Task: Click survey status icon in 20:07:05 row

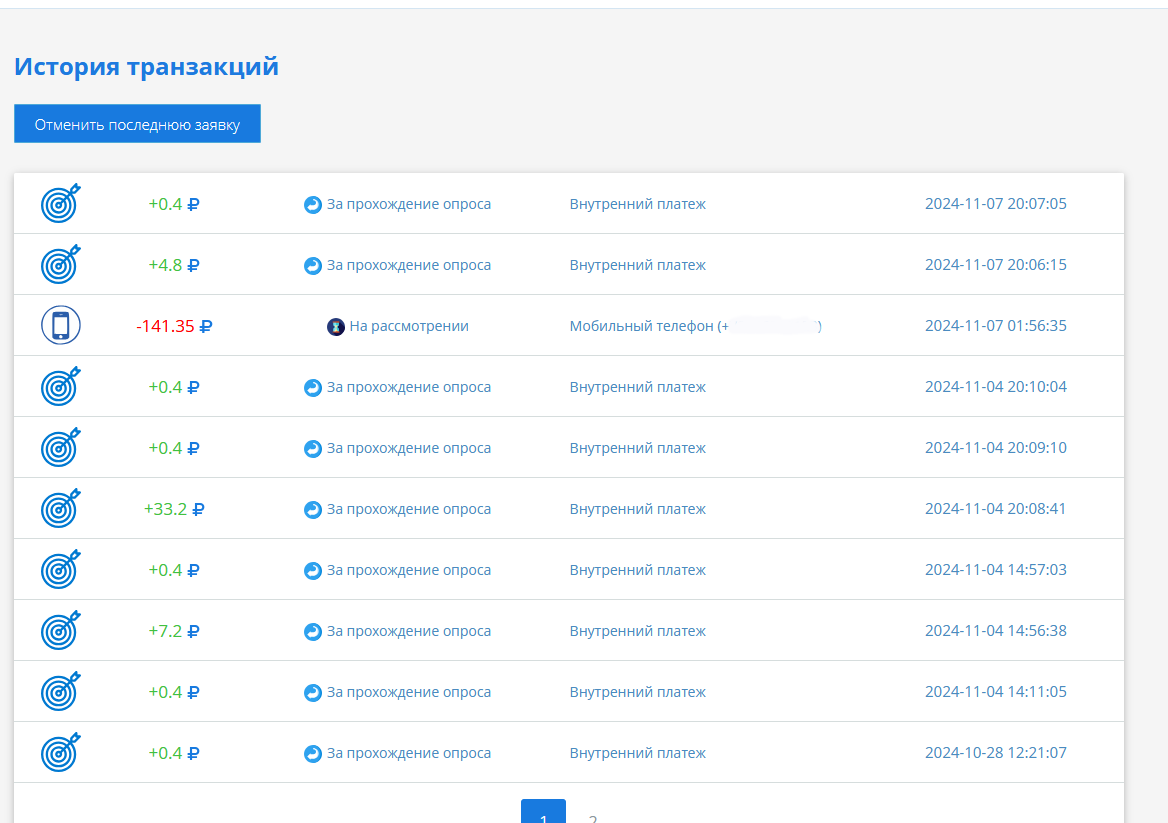Action: click(x=313, y=204)
